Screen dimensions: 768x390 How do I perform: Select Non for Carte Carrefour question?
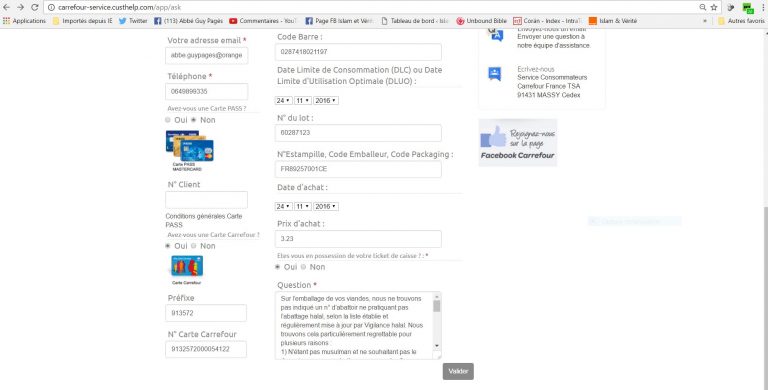pyautogui.click(x=194, y=246)
